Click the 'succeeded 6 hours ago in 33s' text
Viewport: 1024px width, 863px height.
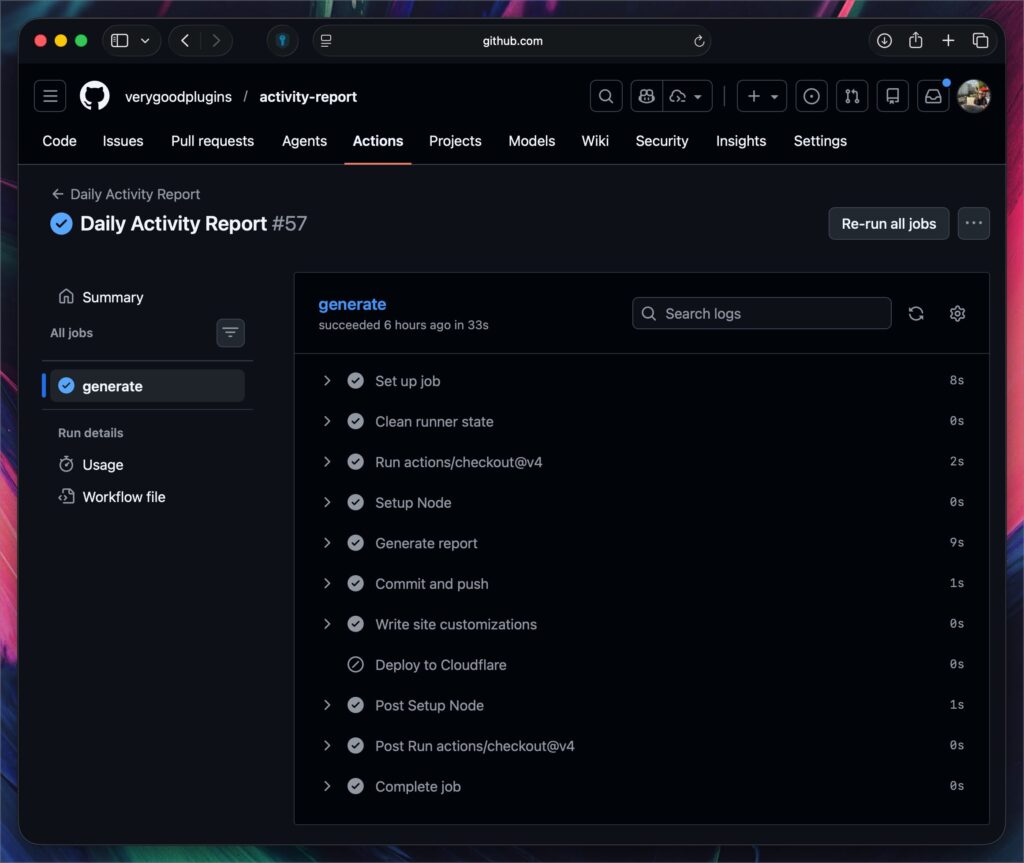[x=403, y=325]
